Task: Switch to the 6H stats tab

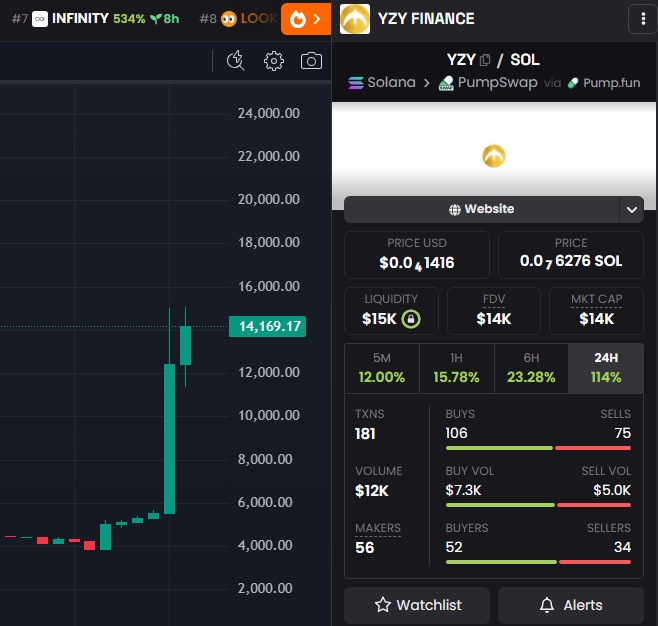Action: click(530, 368)
